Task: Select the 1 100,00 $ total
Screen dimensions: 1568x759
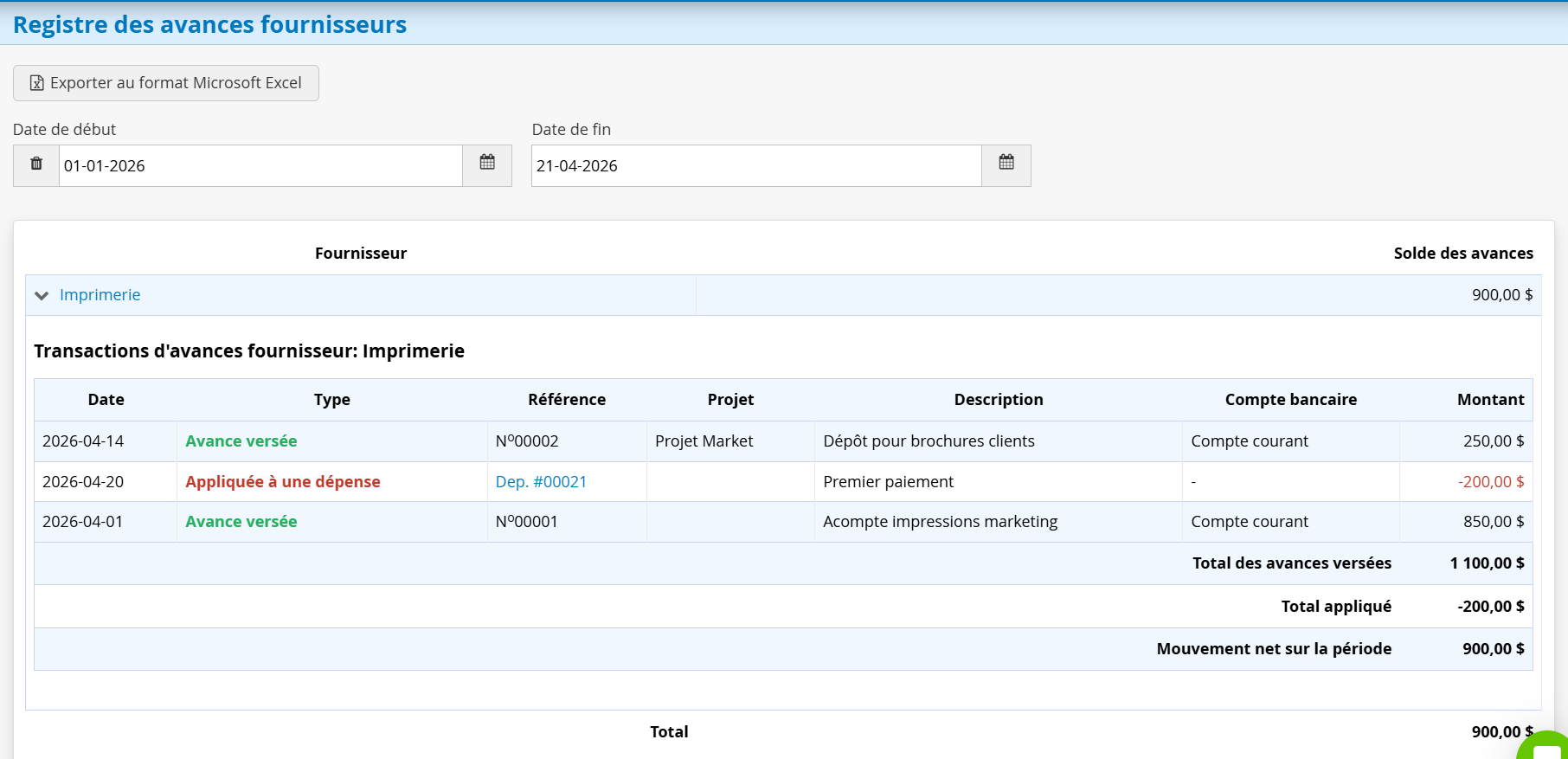Action: tap(1488, 563)
